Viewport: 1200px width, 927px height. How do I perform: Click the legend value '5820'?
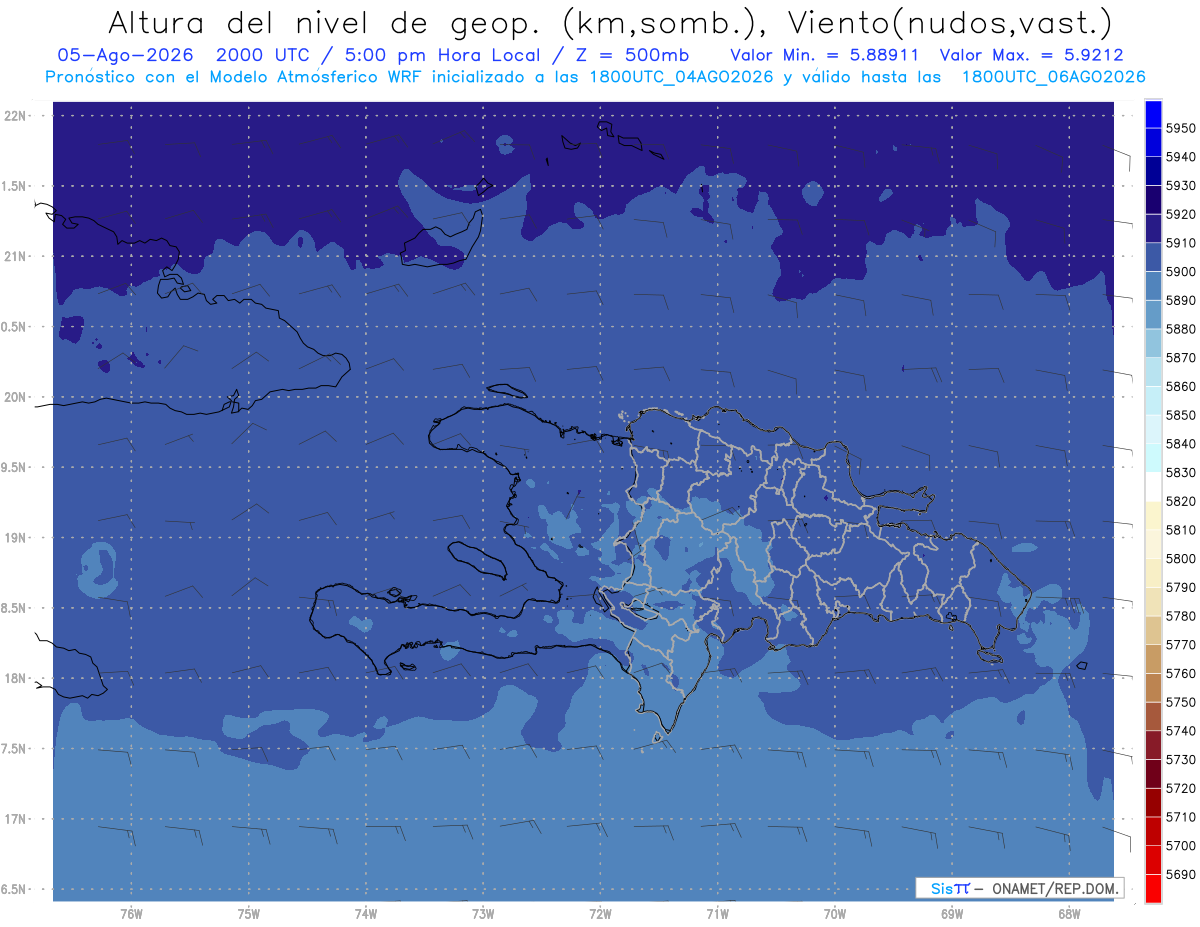tap(1180, 501)
